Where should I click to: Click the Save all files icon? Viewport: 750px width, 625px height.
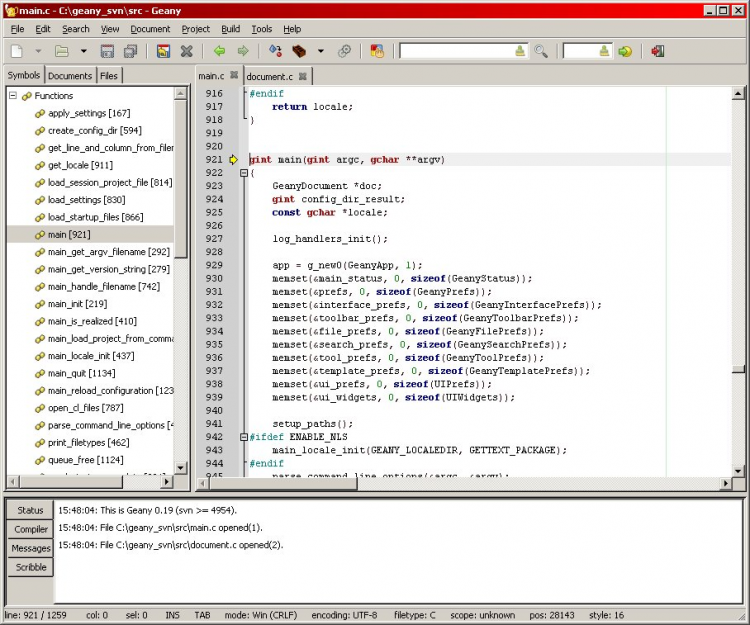130,51
